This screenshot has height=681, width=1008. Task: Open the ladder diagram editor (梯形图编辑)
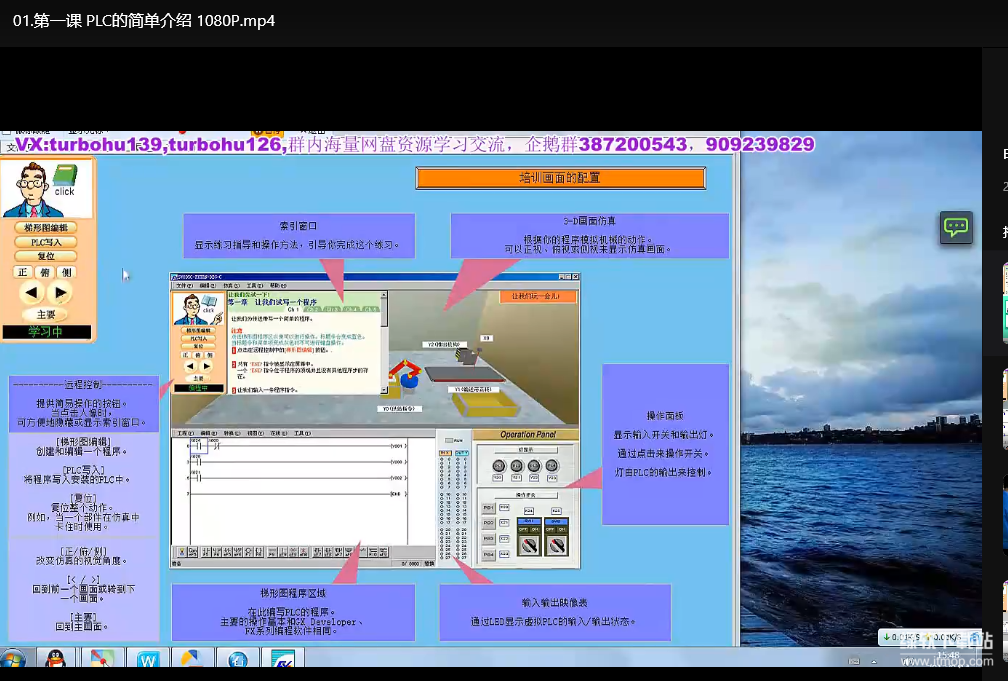[46, 228]
